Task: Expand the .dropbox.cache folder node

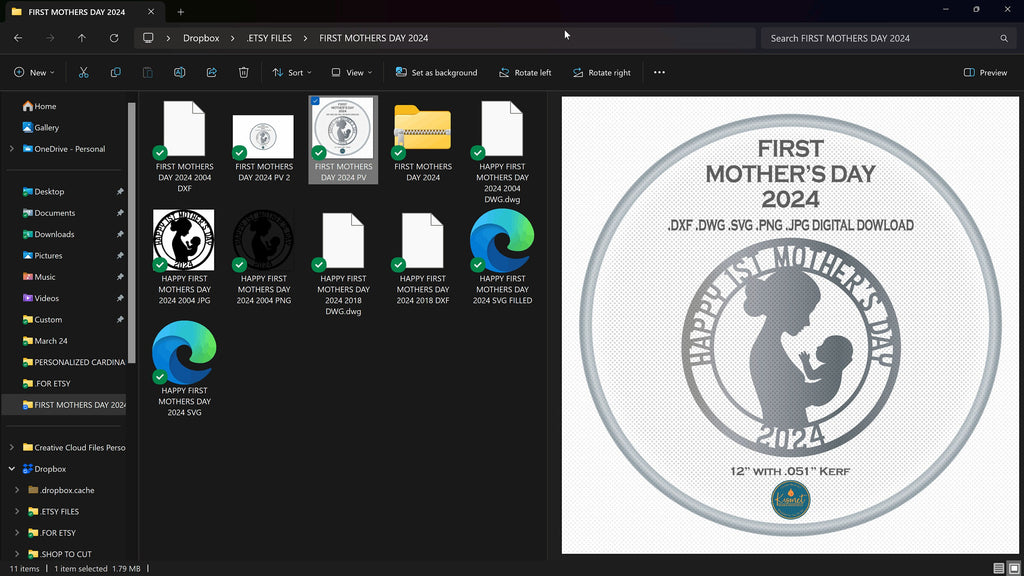Action: point(18,490)
